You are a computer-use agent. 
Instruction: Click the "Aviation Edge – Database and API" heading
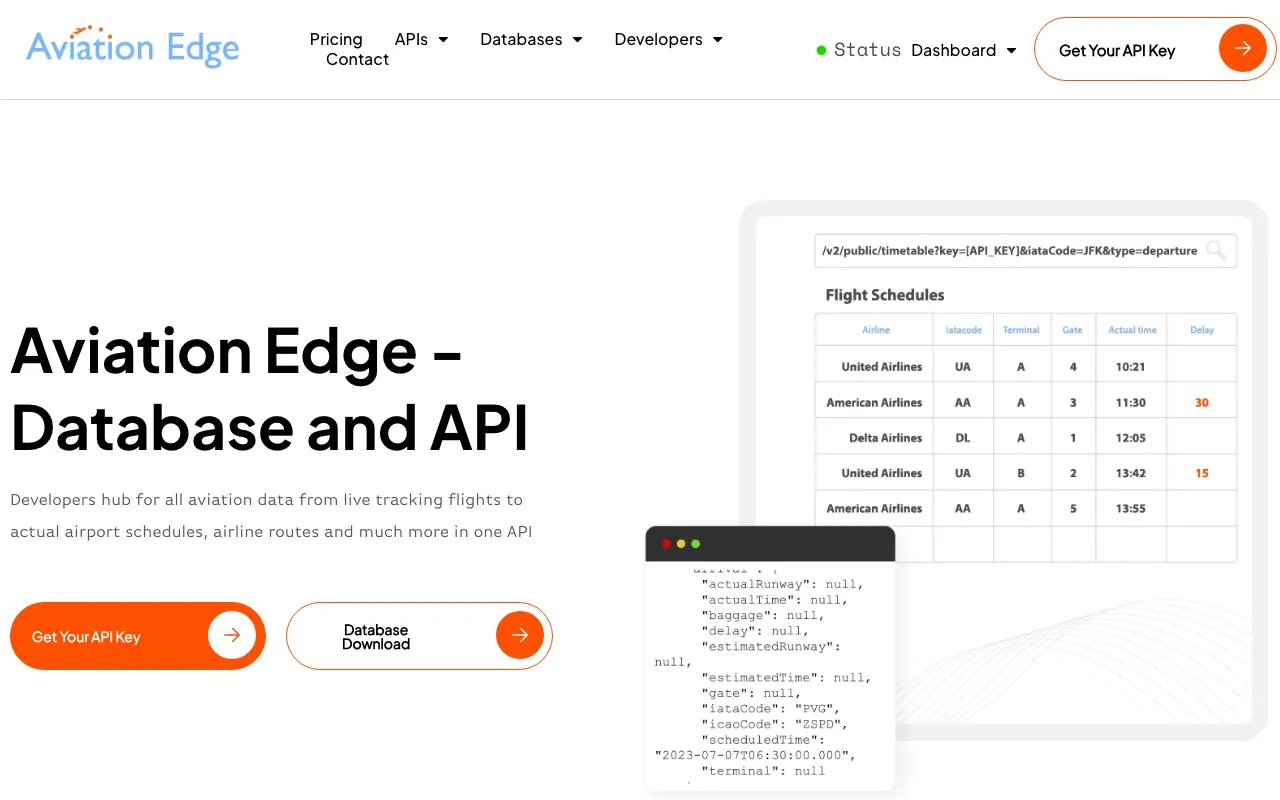click(270, 388)
